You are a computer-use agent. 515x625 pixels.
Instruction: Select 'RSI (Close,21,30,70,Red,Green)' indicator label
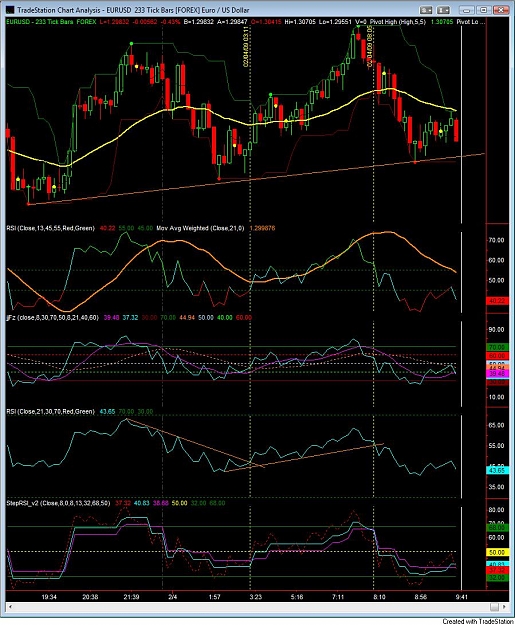coord(51,411)
